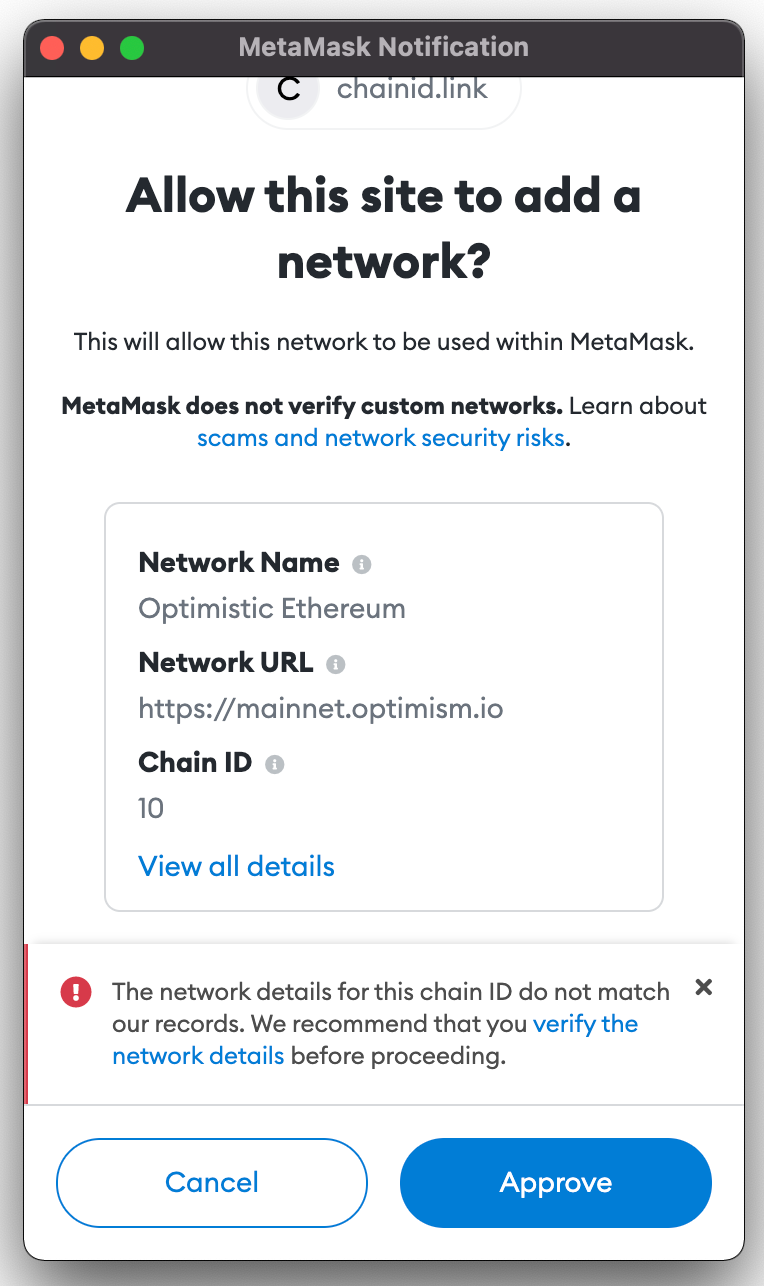Approve adding the network

(x=555, y=1183)
